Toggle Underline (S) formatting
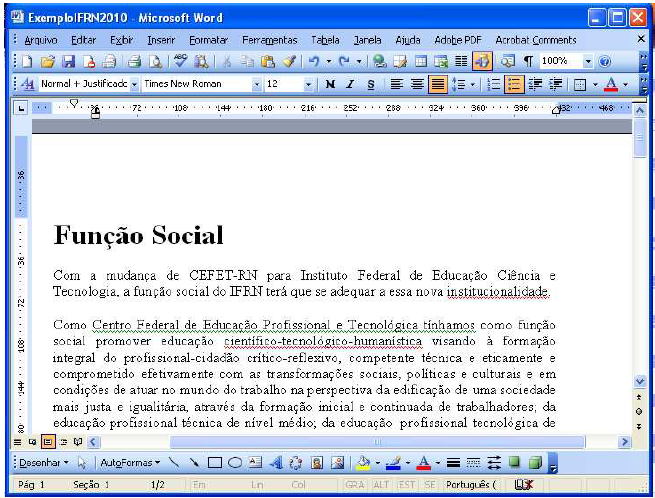Image resolution: width=655 pixels, height=498 pixels. pyautogui.click(x=371, y=84)
